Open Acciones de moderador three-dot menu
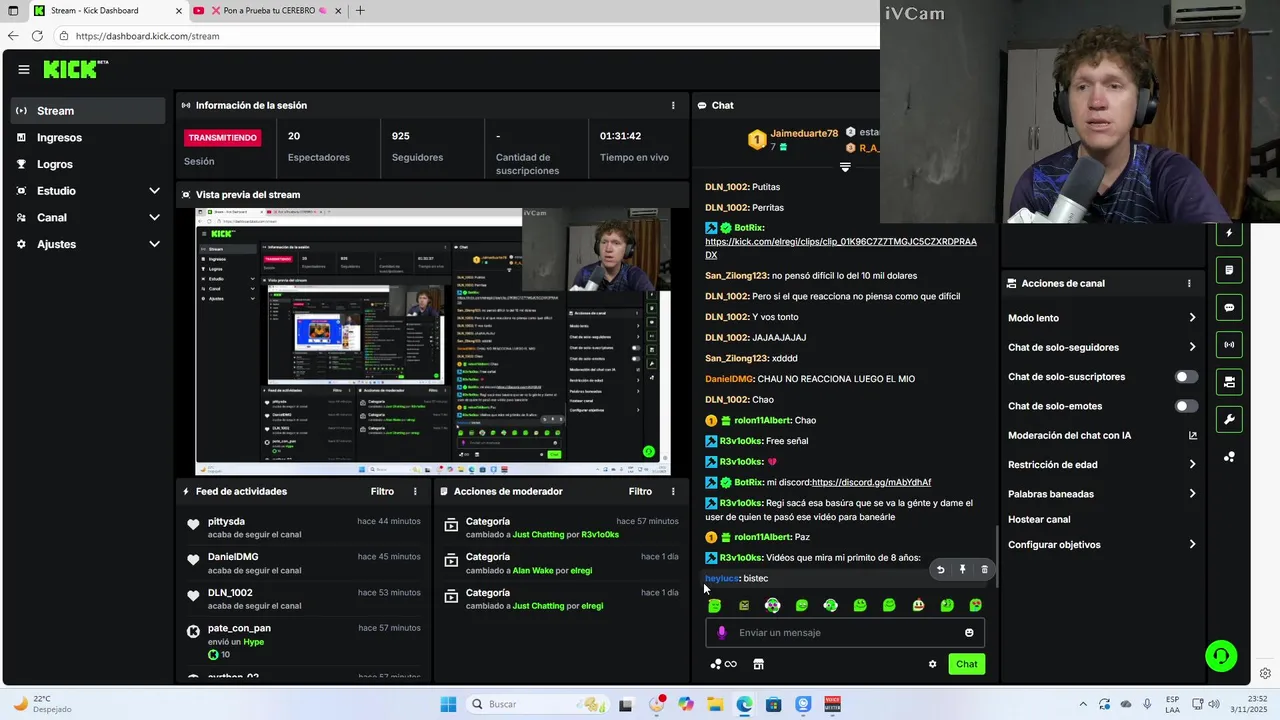 click(x=673, y=492)
